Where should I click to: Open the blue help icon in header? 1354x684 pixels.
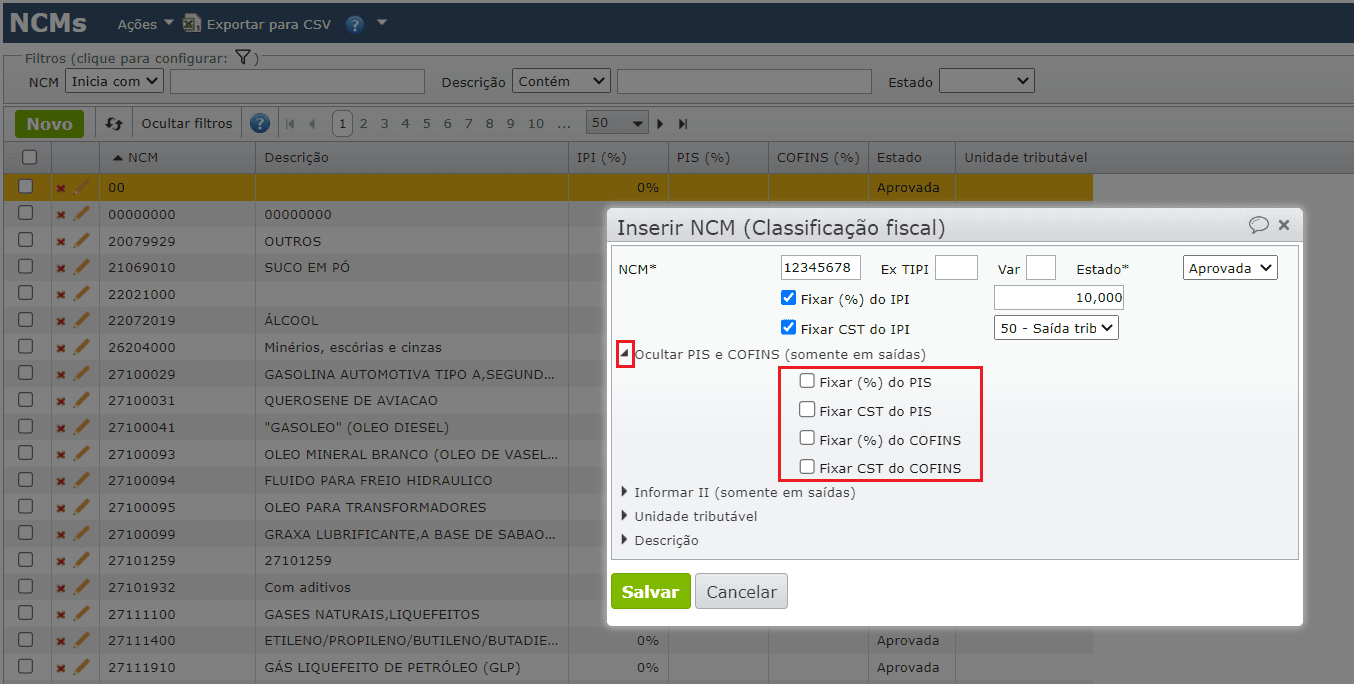tap(354, 24)
